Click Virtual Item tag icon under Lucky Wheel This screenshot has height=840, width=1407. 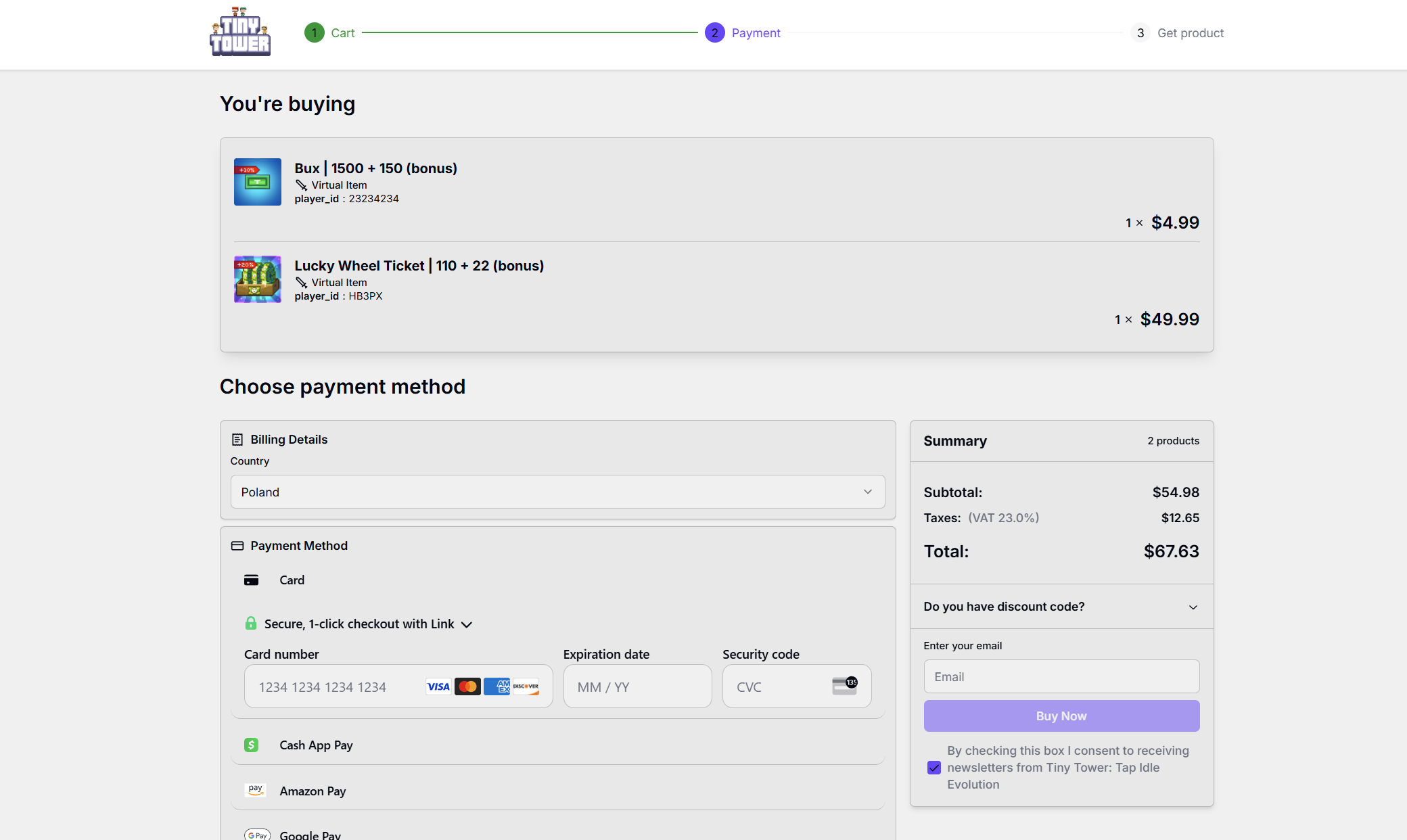pyautogui.click(x=301, y=283)
